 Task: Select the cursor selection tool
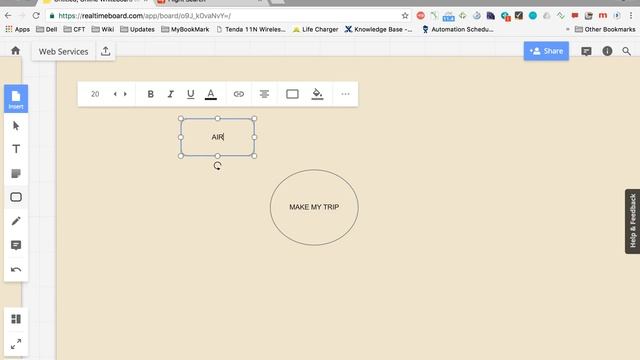16,126
